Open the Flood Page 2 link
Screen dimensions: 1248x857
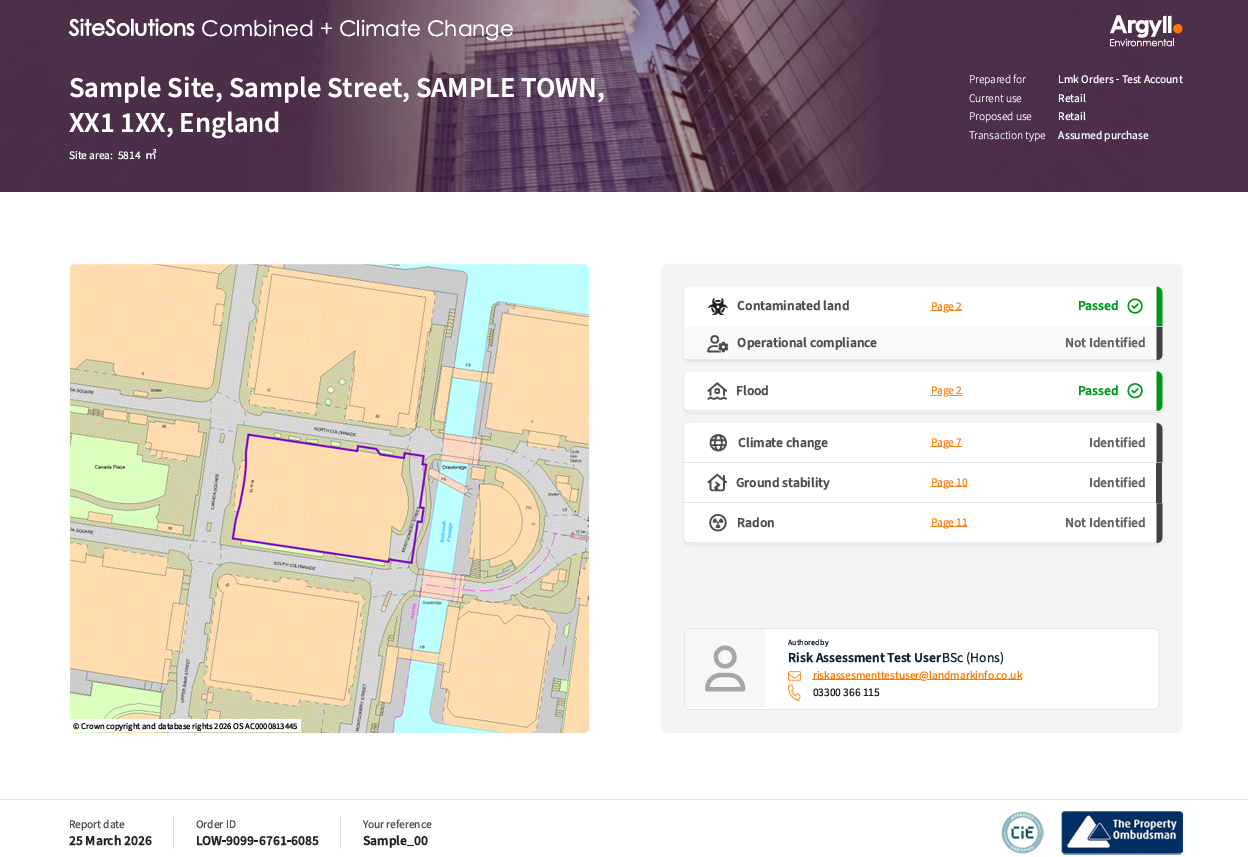click(x=945, y=391)
